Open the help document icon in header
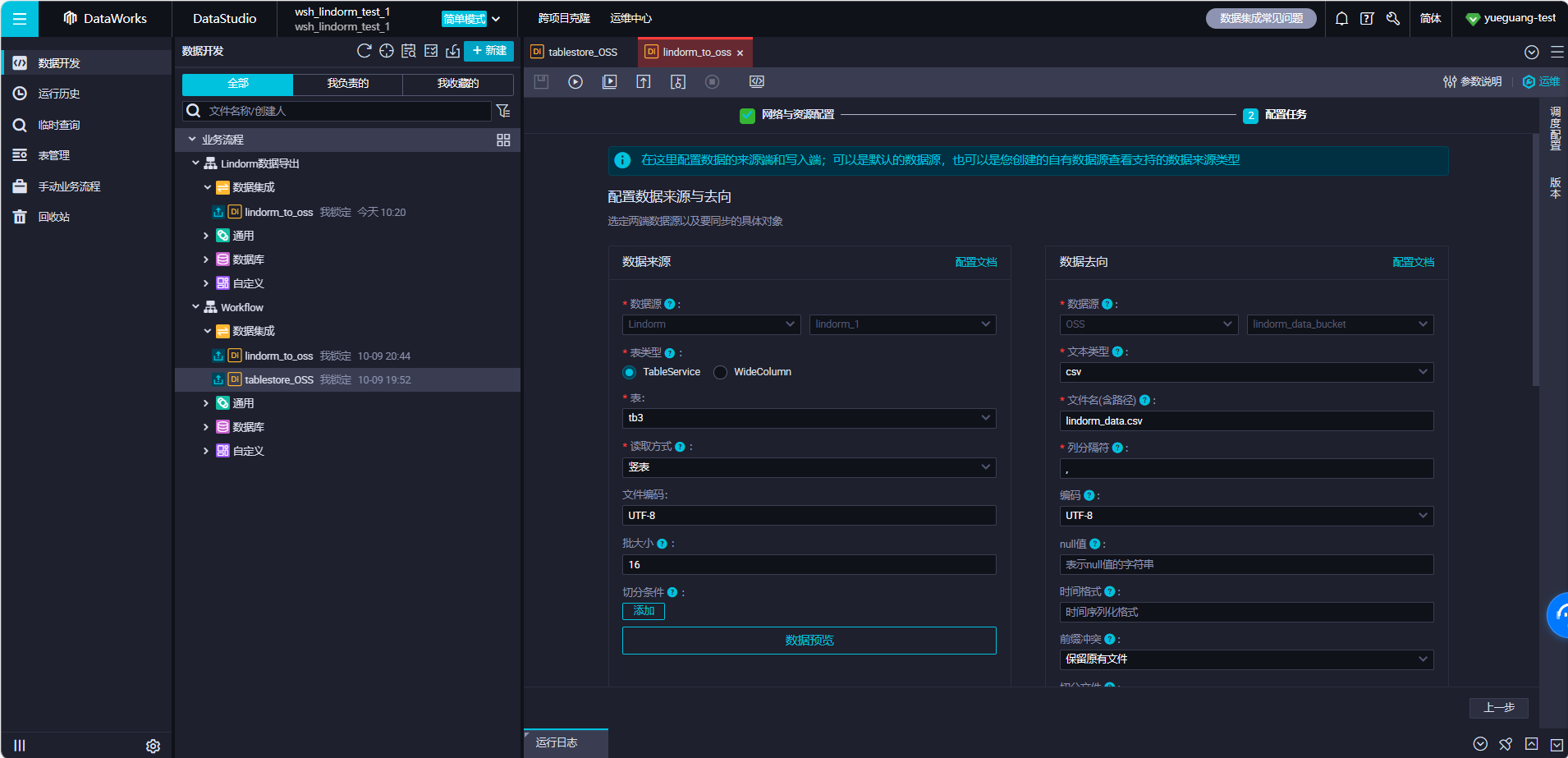 tap(1367, 18)
